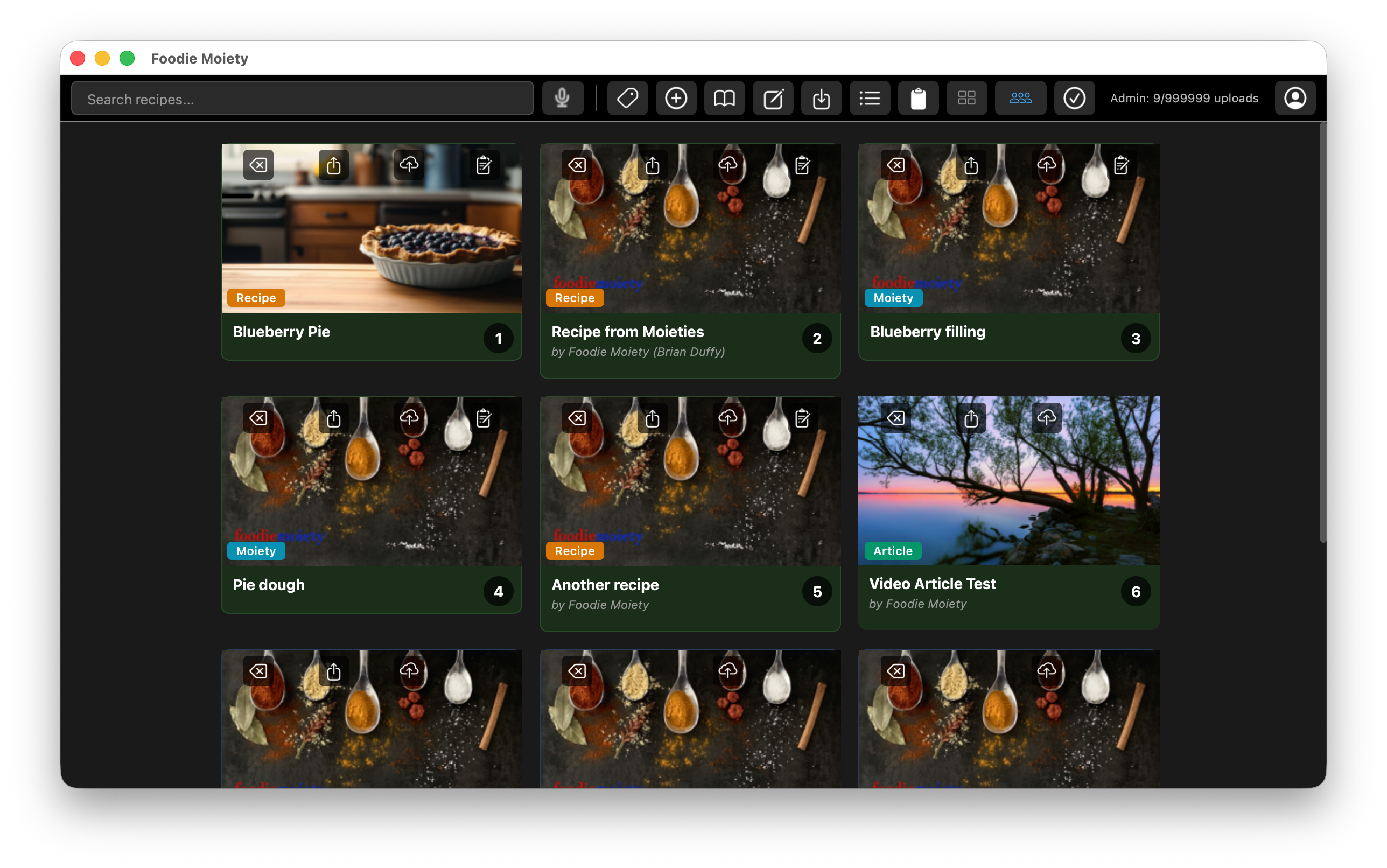Viewport: 1387px width, 868px height.
Task: Open the Another recipe card title
Action: pos(605,584)
